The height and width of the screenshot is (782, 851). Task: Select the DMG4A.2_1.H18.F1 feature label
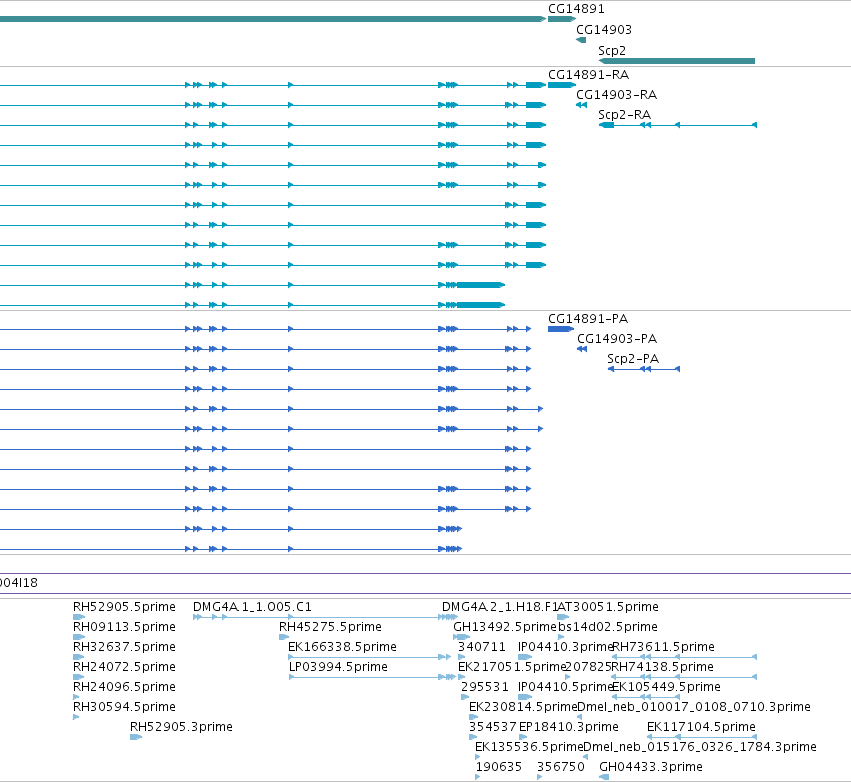[499, 607]
